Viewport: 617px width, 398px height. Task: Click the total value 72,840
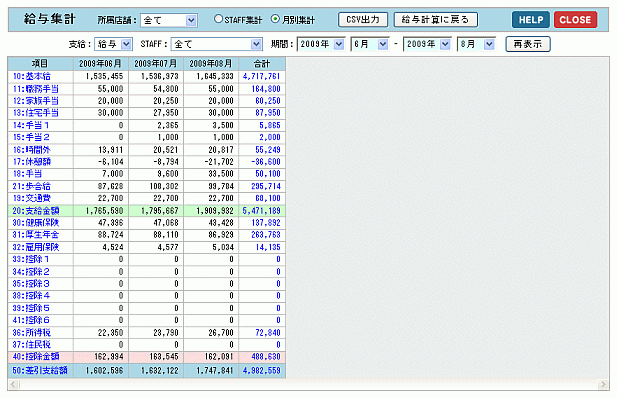pos(268,333)
